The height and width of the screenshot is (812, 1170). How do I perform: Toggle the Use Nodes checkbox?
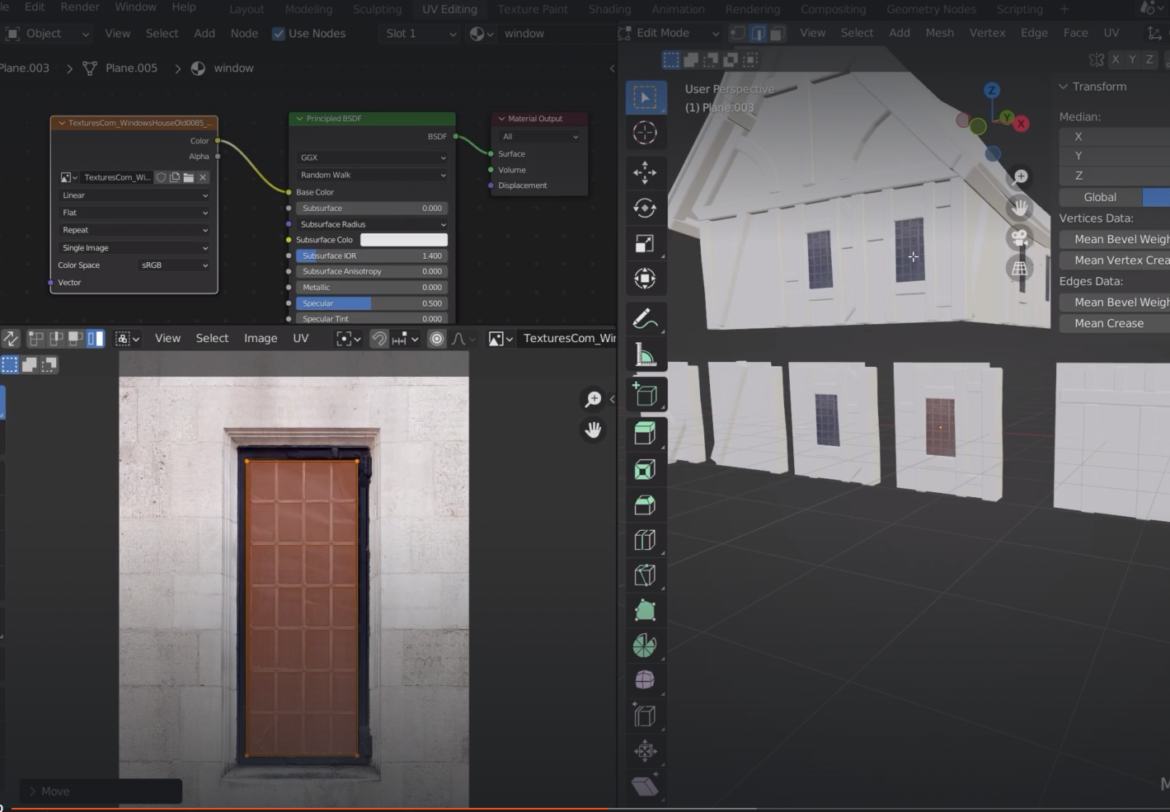pos(279,33)
